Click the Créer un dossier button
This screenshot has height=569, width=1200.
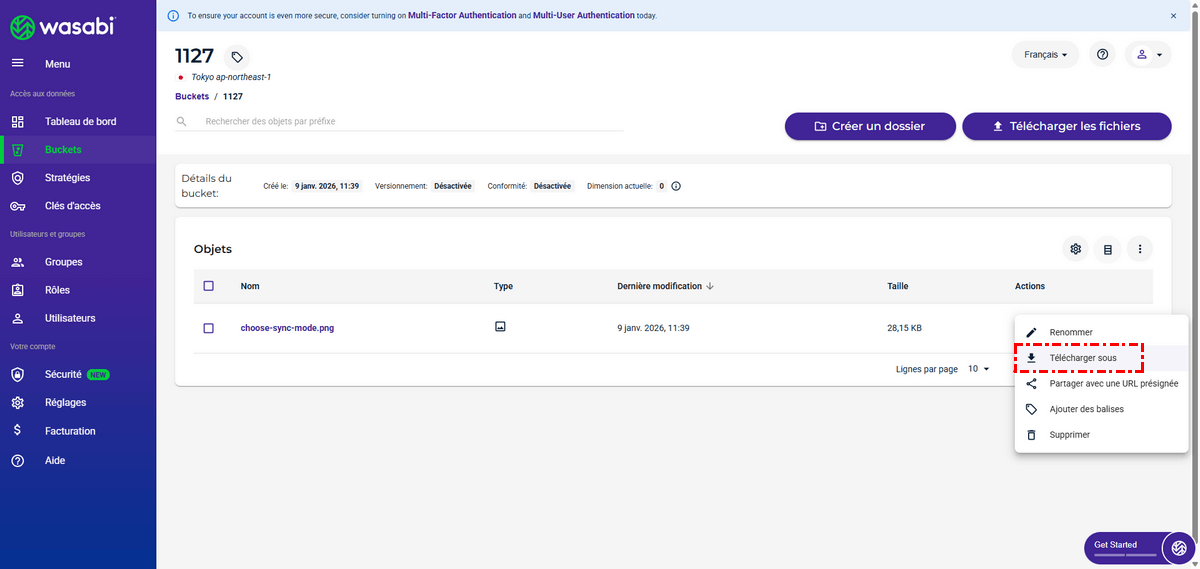tap(869, 126)
